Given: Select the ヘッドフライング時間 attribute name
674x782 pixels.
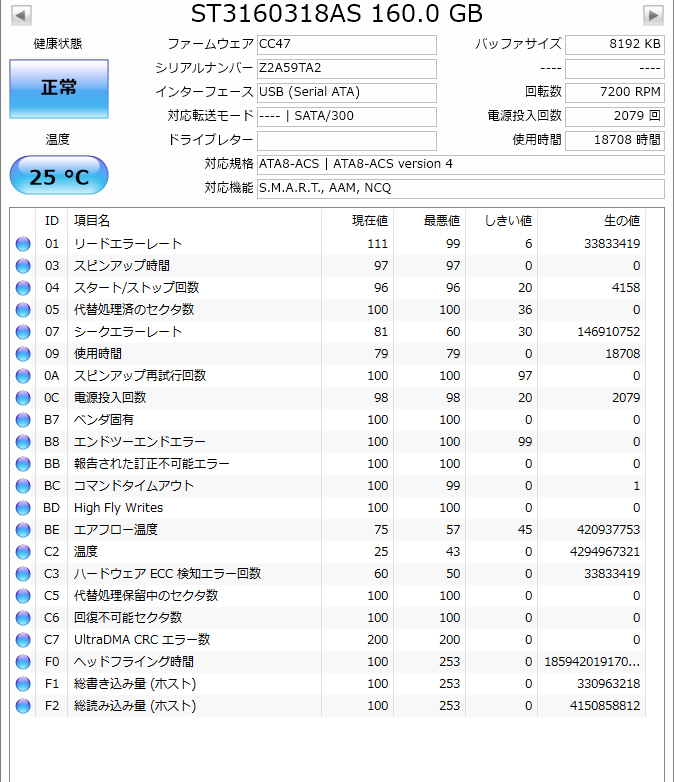Looking at the screenshot, I should pos(134,662).
